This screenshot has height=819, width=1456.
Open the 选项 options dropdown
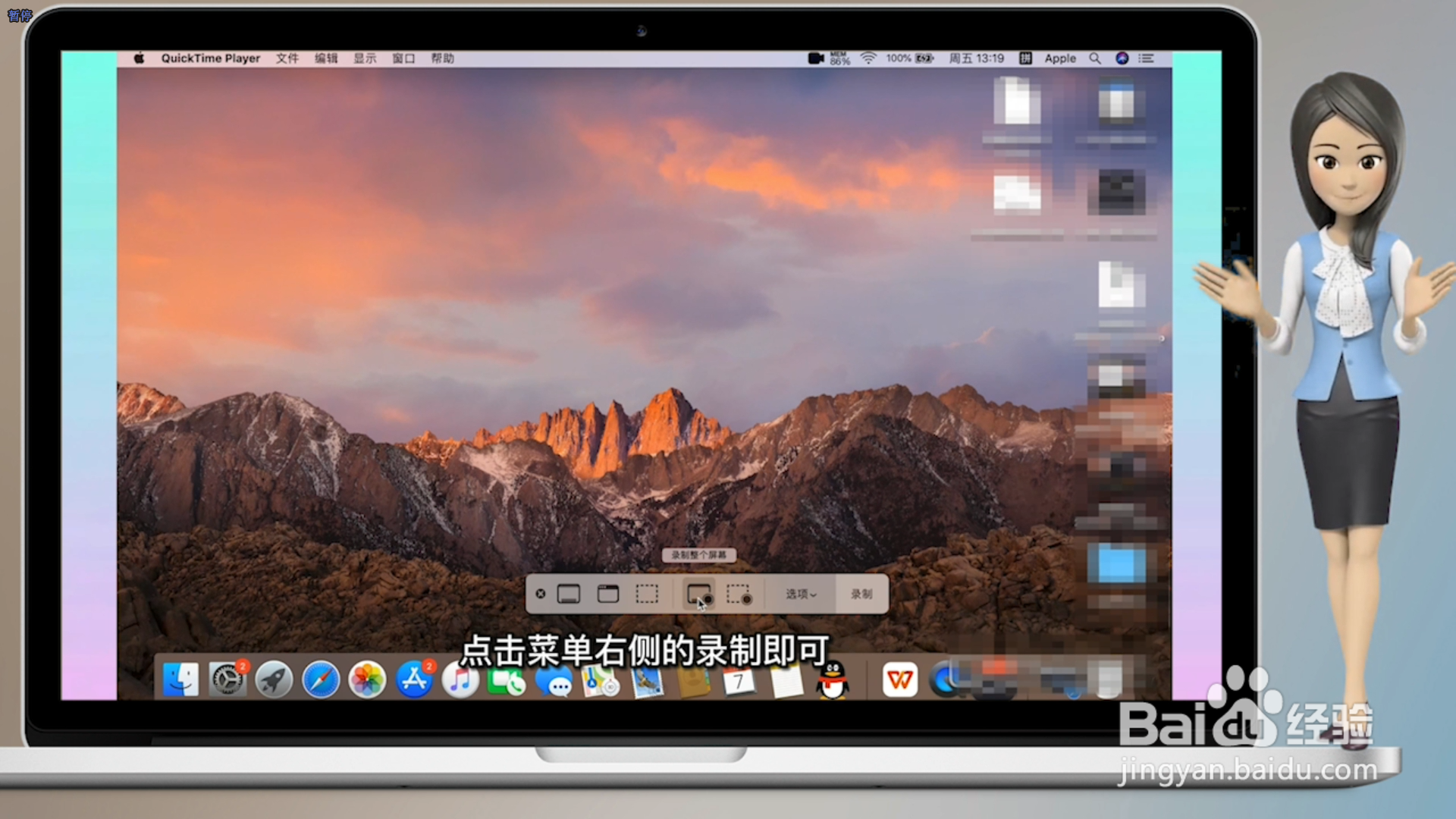(x=801, y=594)
